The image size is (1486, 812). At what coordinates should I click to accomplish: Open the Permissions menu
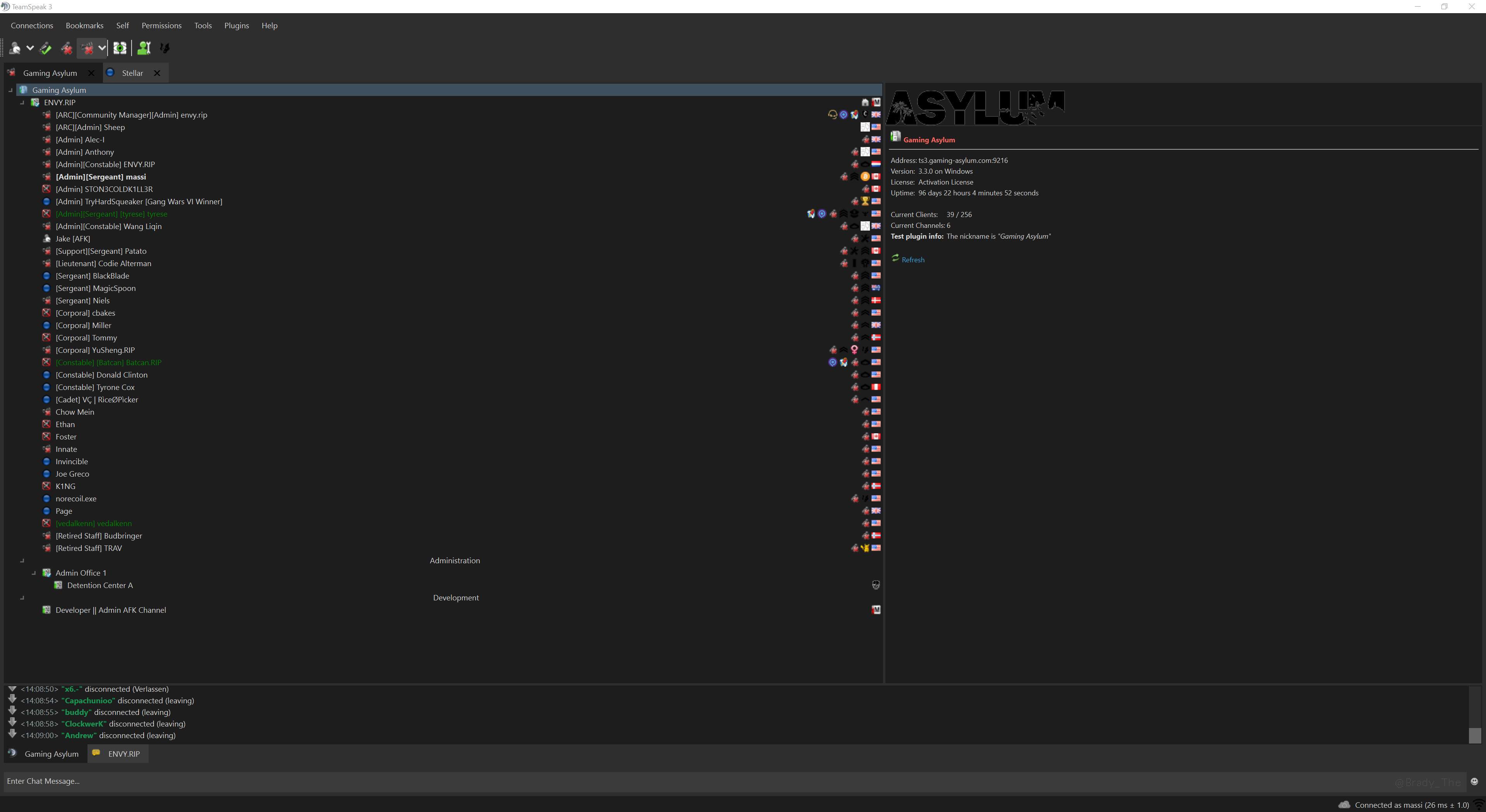pos(161,26)
